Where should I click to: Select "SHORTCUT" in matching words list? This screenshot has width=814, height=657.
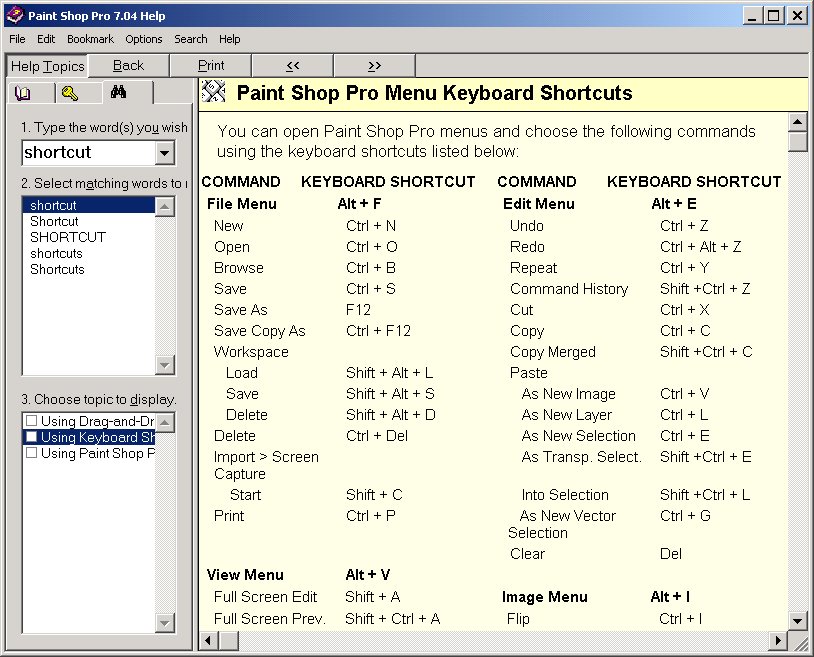click(67, 237)
